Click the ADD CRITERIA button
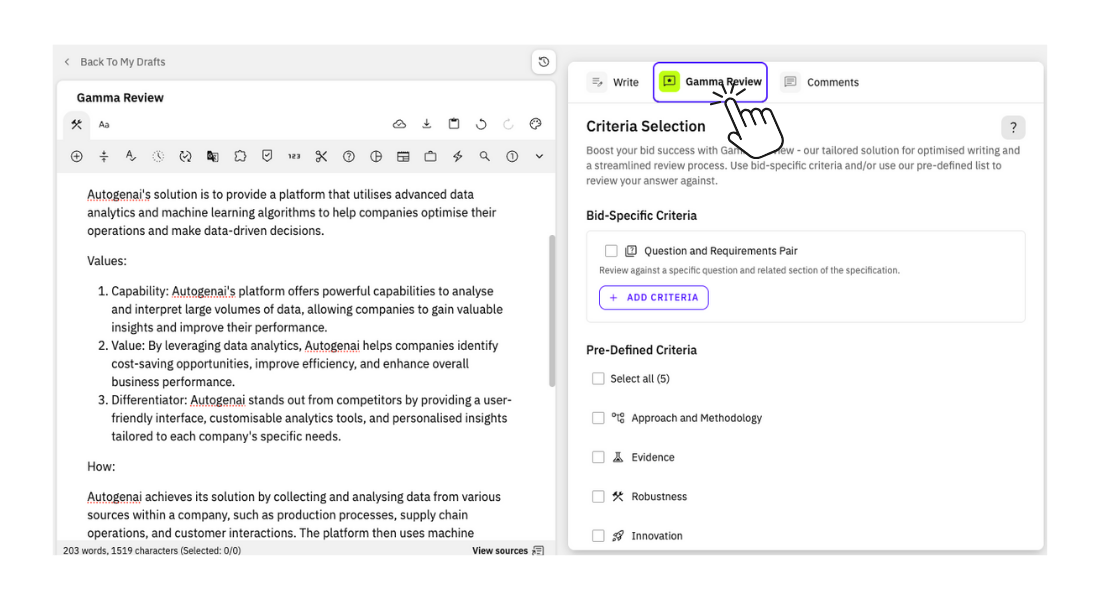Image resolution: width=1100 pixels, height=600 pixels. click(x=654, y=298)
